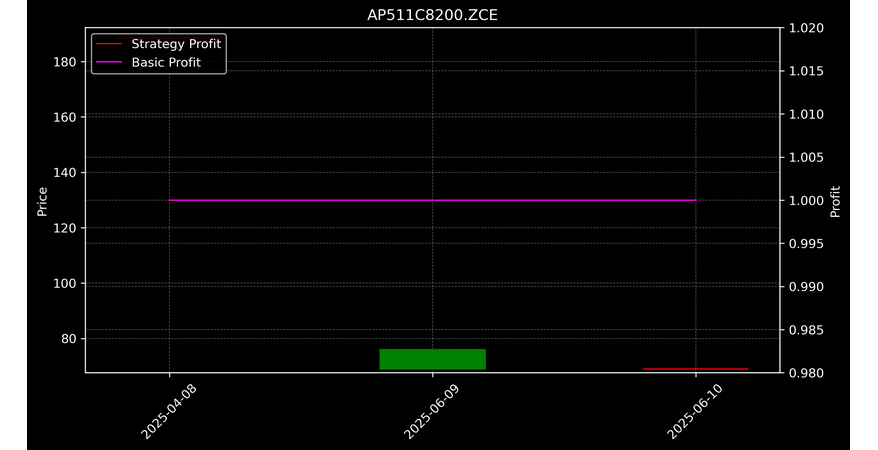This screenshot has height=450, width=878.
Task: Click the chart title AP511C8200.ZCE
Action: [432, 15]
